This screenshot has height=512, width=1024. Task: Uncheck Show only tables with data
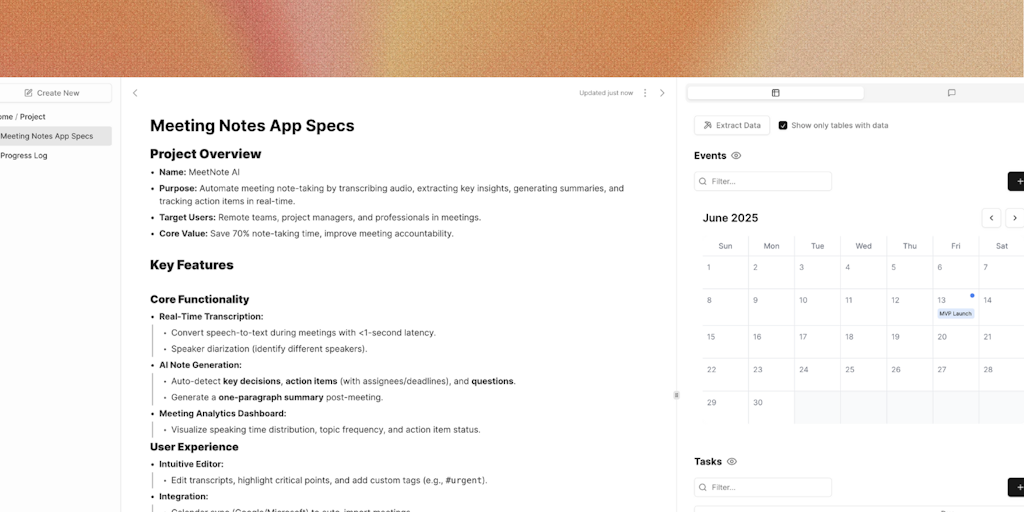coord(783,125)
